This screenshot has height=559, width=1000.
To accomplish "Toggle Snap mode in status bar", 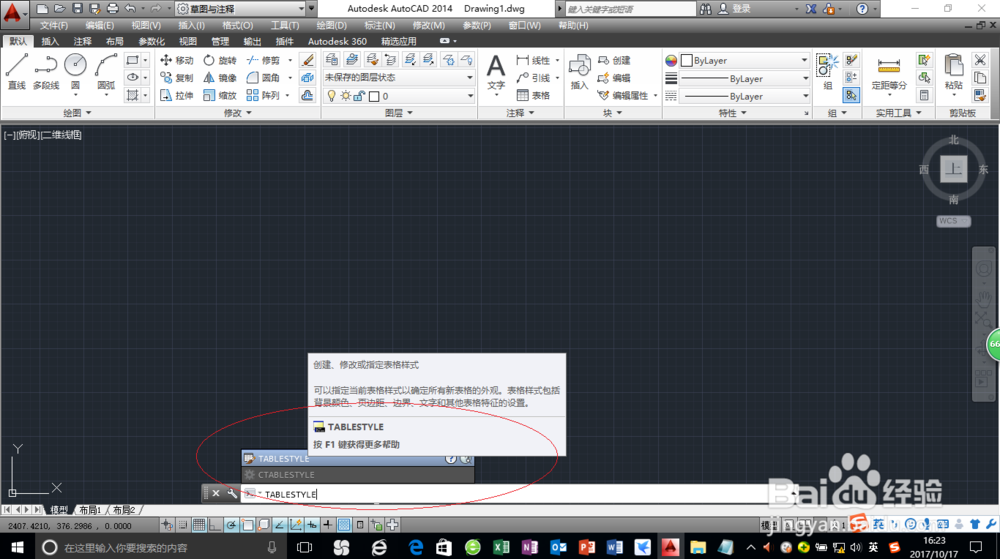I will pos(183,525).
